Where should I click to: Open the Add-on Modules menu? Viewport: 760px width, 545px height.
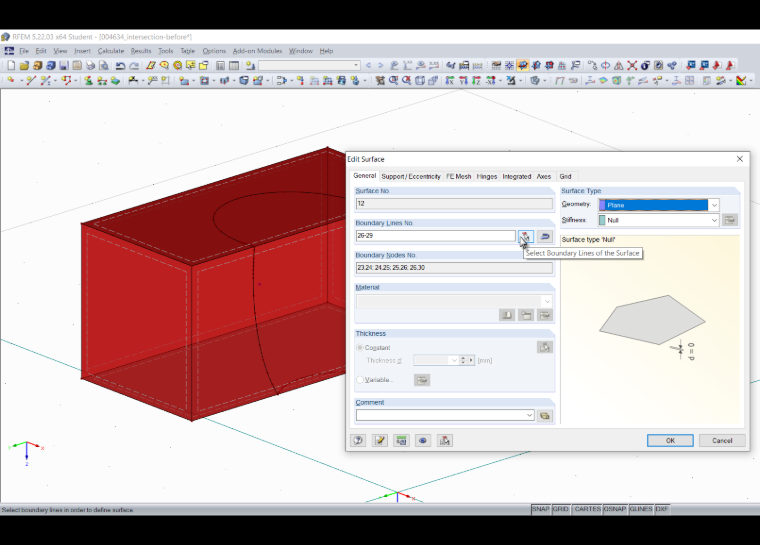257,51
